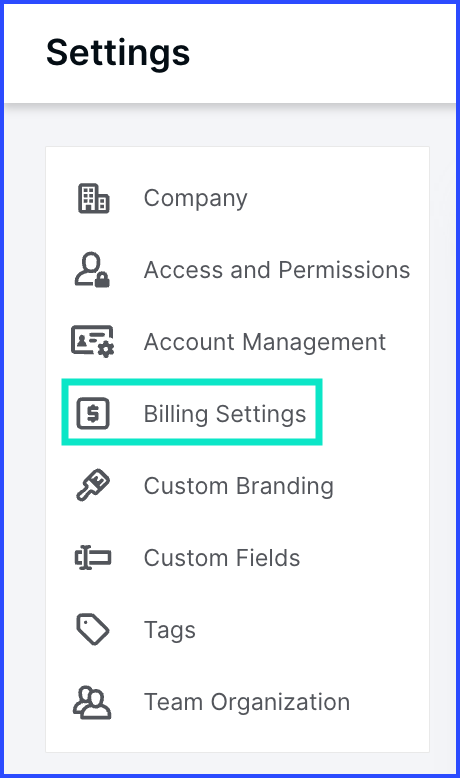The width and height of the screenshot is (460, 778).
Task: Click empty space below Team Organization in the card
Action: (237, 738)
